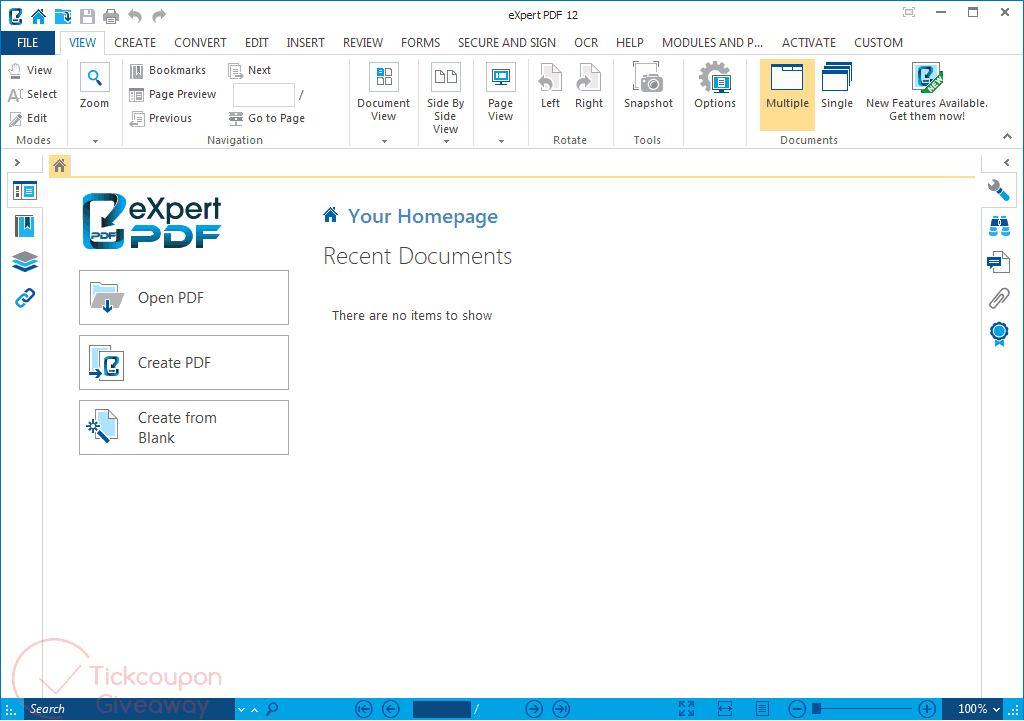The height and width of the screenshot is (721, 1024).
Task: Open the bookmarks side panel icon
Action: [25, 226]
